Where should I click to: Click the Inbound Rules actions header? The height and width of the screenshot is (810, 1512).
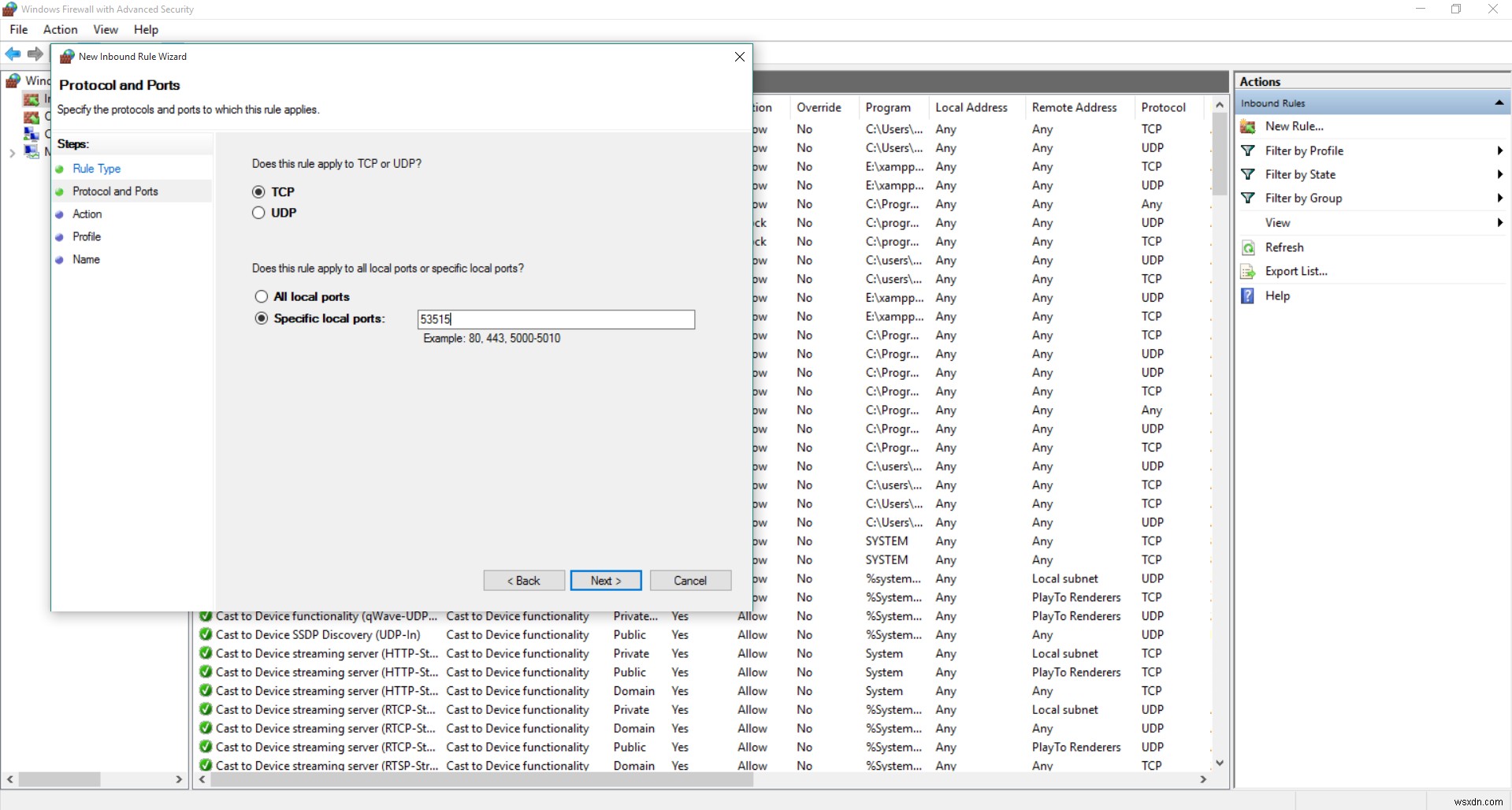[1373, 103]
